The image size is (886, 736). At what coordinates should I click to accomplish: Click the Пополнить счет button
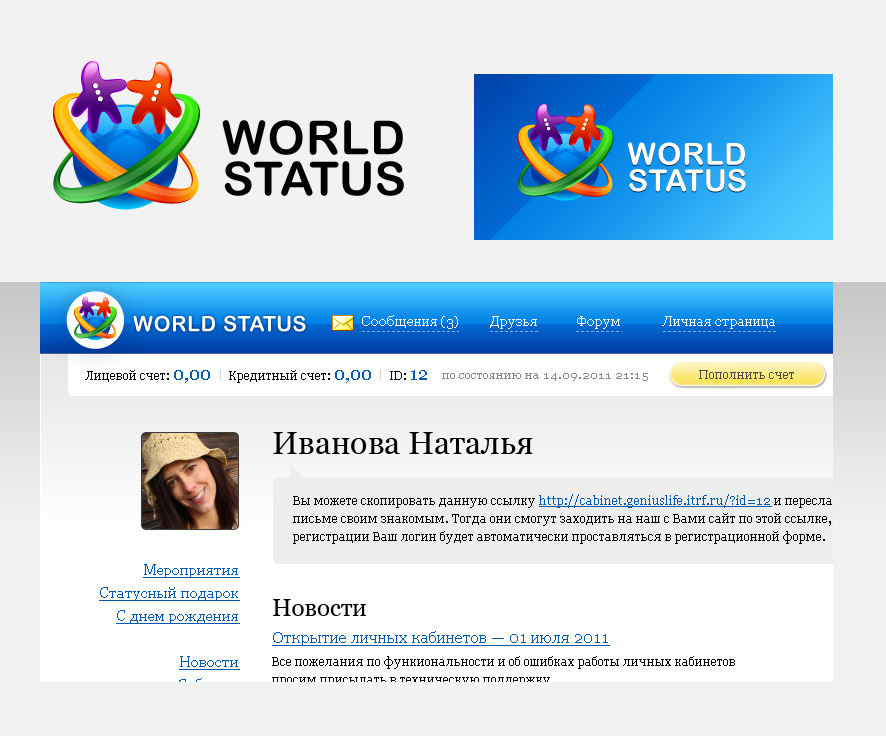(747, 375)
